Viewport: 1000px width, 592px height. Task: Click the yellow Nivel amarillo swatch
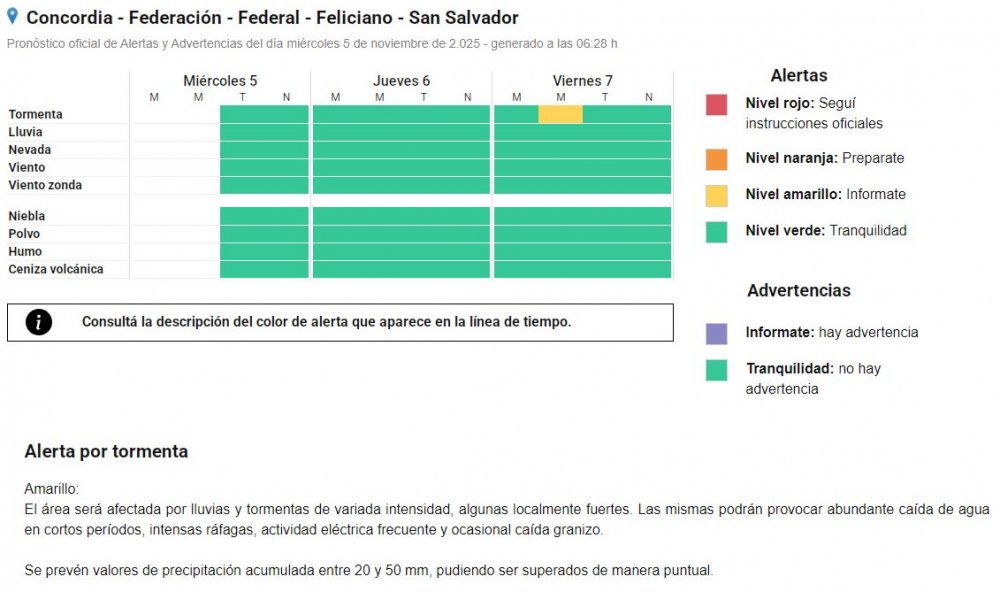[x=716, y=195]
